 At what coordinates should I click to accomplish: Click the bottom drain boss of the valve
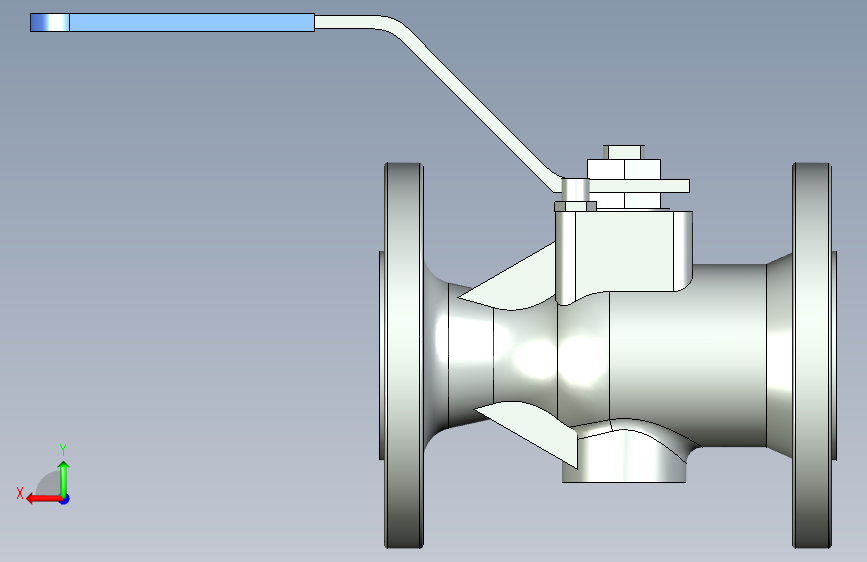pyautogui.click(x=624, y=455)
